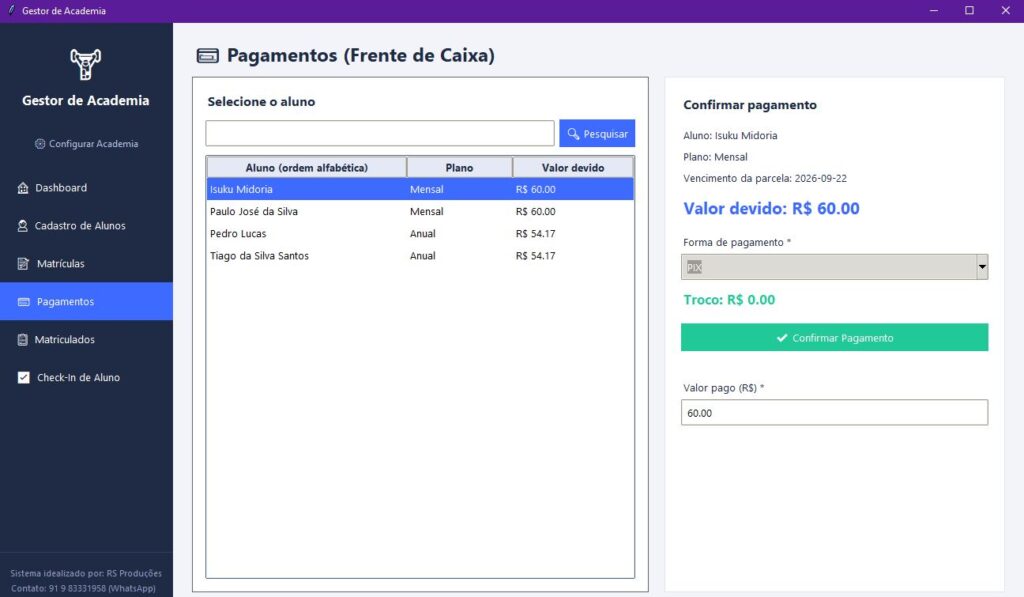Screen dimensions: 1024x597
Task: Click the Cadastro de Alunos person icon
Action: pos(22,226)
